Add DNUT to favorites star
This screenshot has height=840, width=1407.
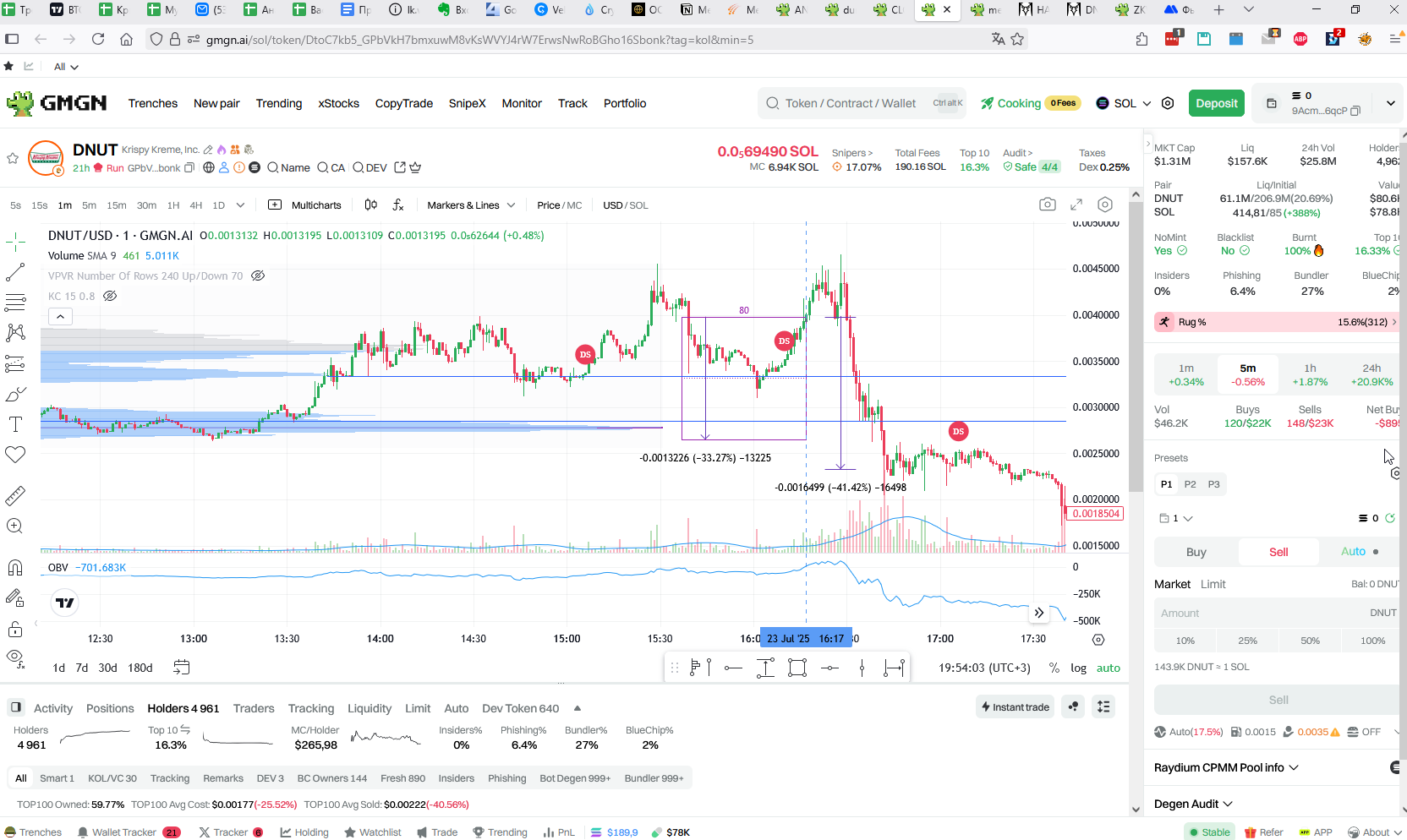click(13, 158)
